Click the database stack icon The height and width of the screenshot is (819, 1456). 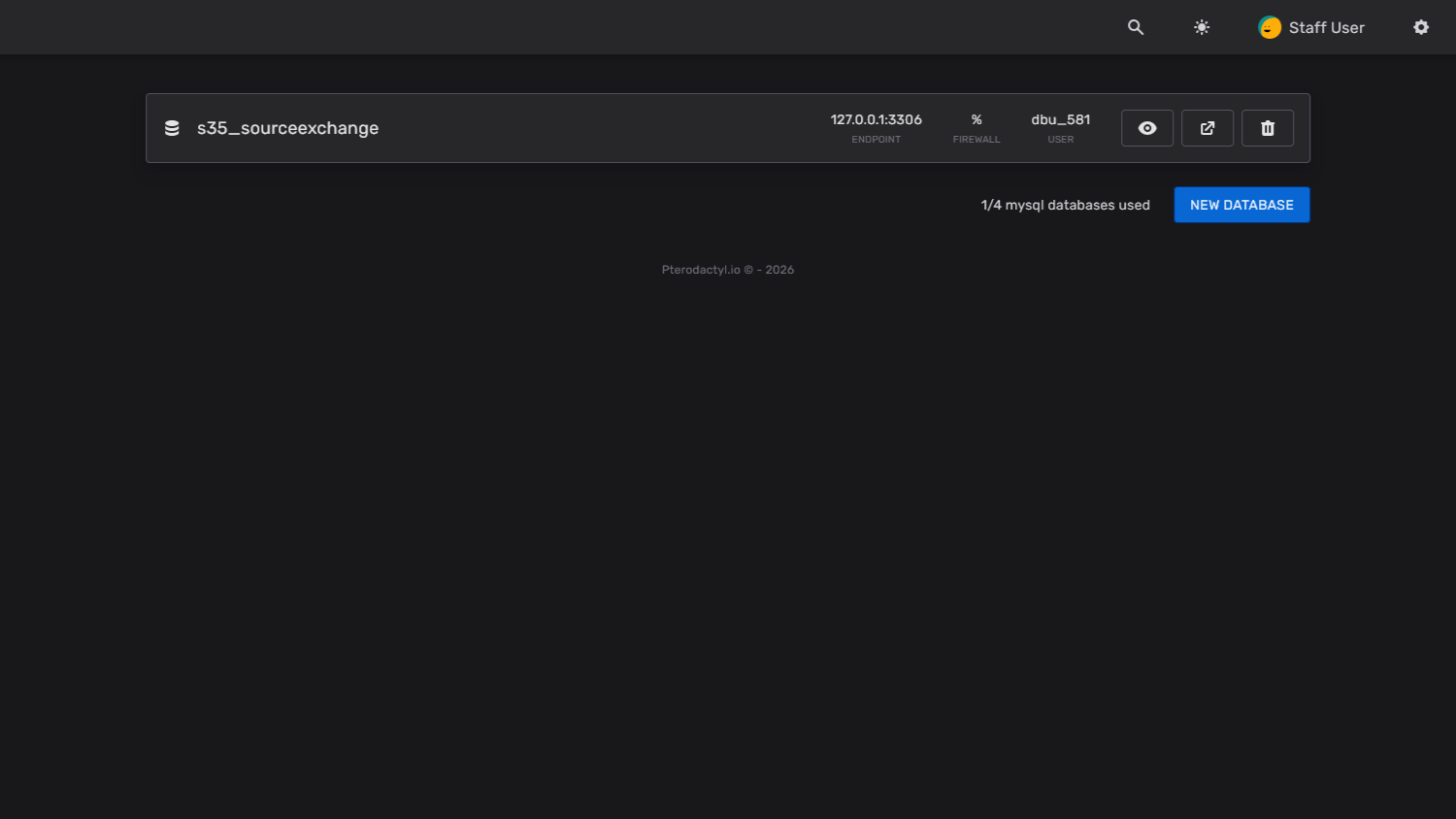[x=172, y=128]
